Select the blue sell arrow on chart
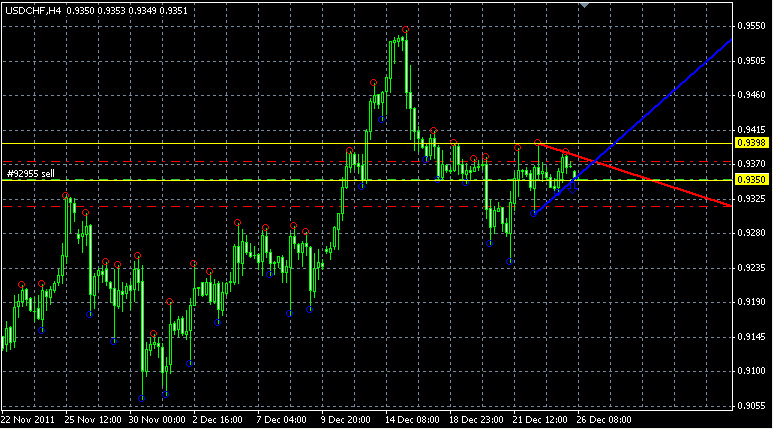This screenshot has width=773, height=429. [x=571, y=187]
